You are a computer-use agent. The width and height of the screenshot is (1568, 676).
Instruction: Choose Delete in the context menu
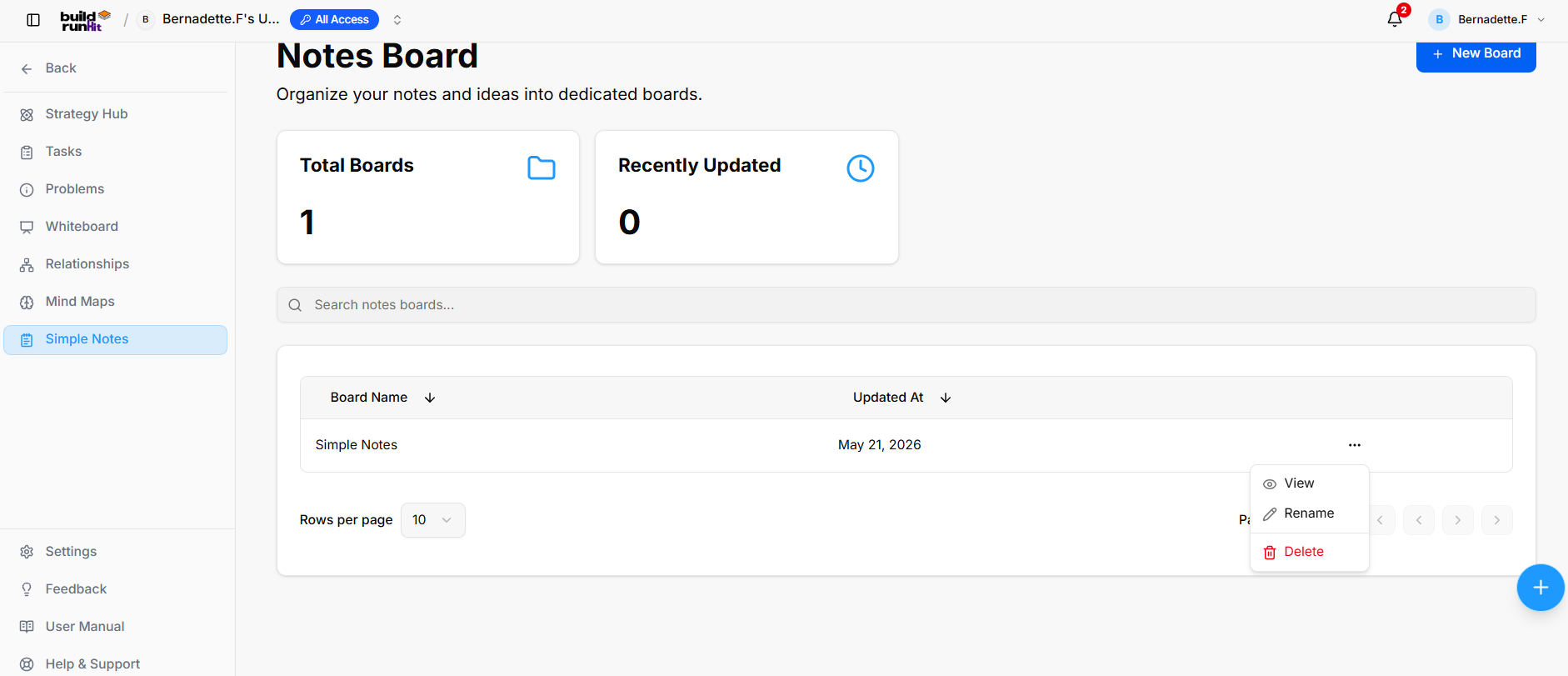click(x=1309, y=552)
